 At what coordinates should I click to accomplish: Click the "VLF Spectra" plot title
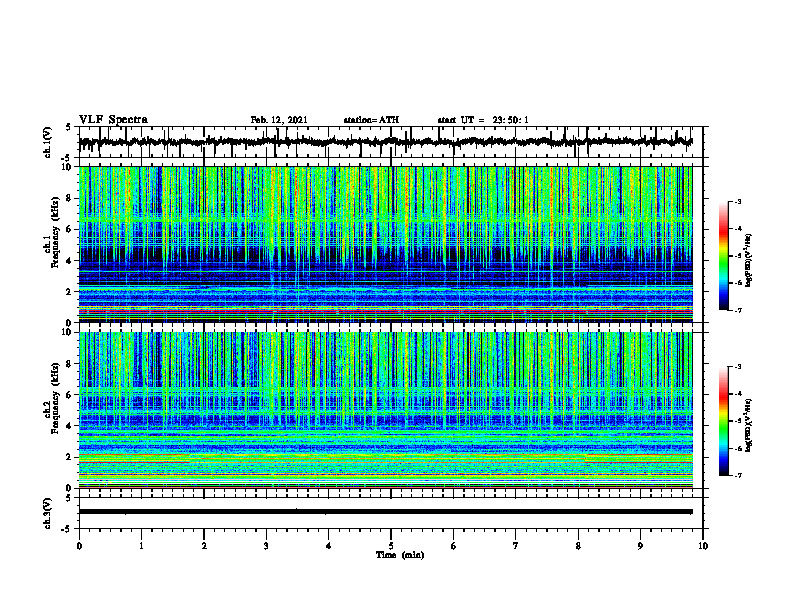[113, 120]
